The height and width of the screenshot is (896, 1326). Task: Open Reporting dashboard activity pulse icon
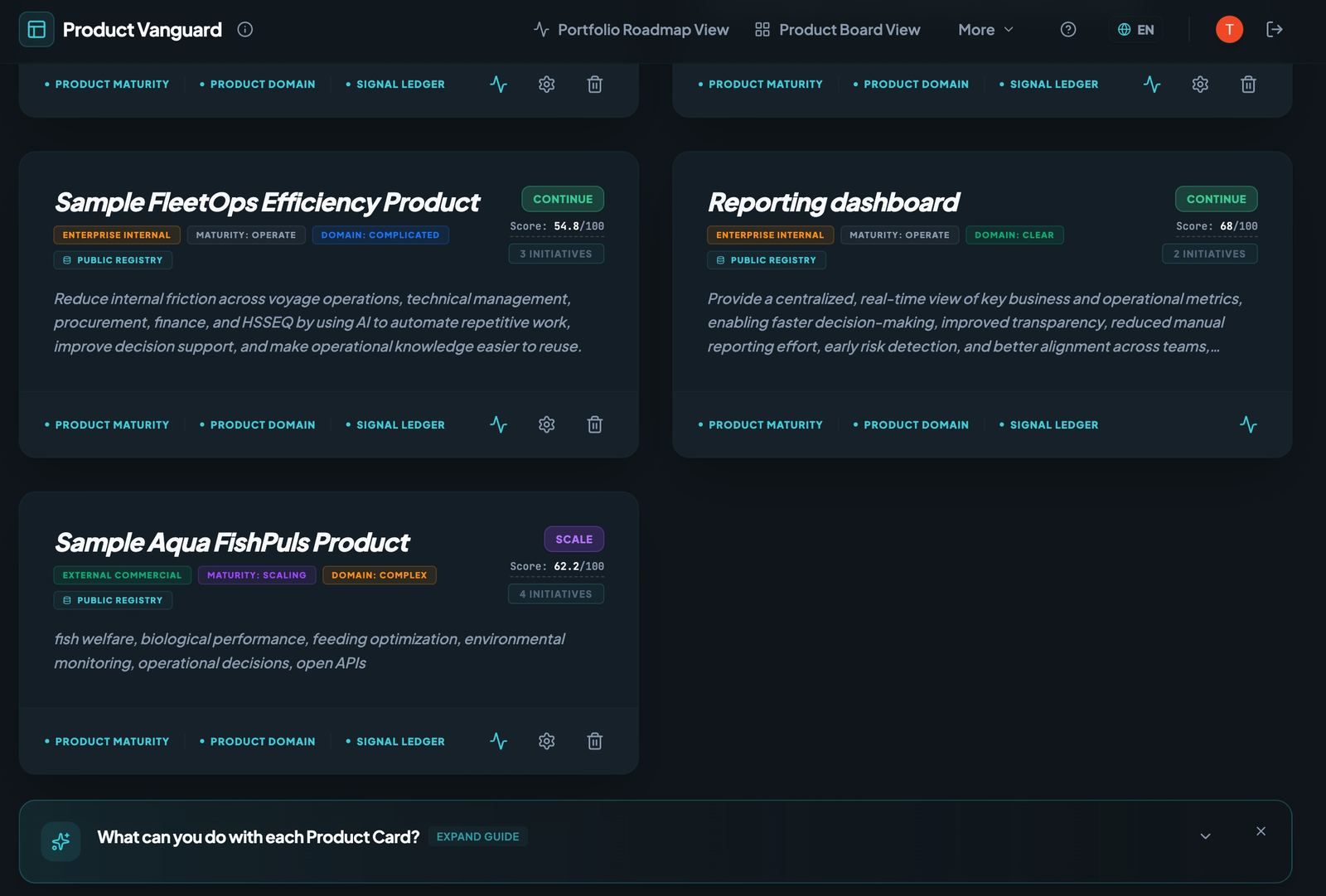[1249, 425]
